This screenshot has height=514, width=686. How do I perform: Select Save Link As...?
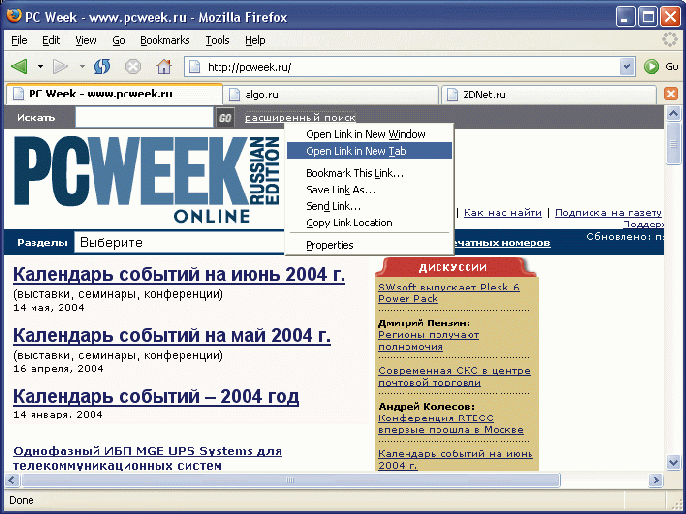tap(369, 190)
